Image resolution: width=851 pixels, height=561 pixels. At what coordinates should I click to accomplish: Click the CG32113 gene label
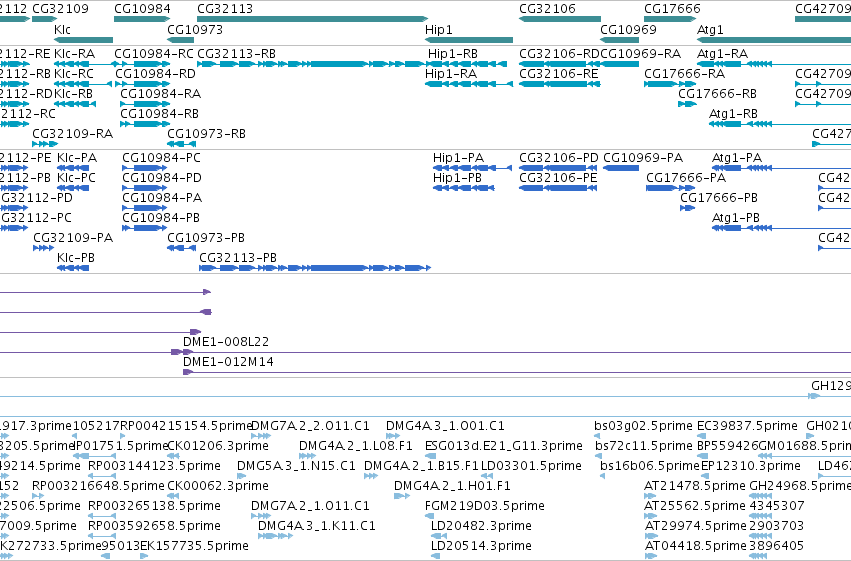point(225,9)
